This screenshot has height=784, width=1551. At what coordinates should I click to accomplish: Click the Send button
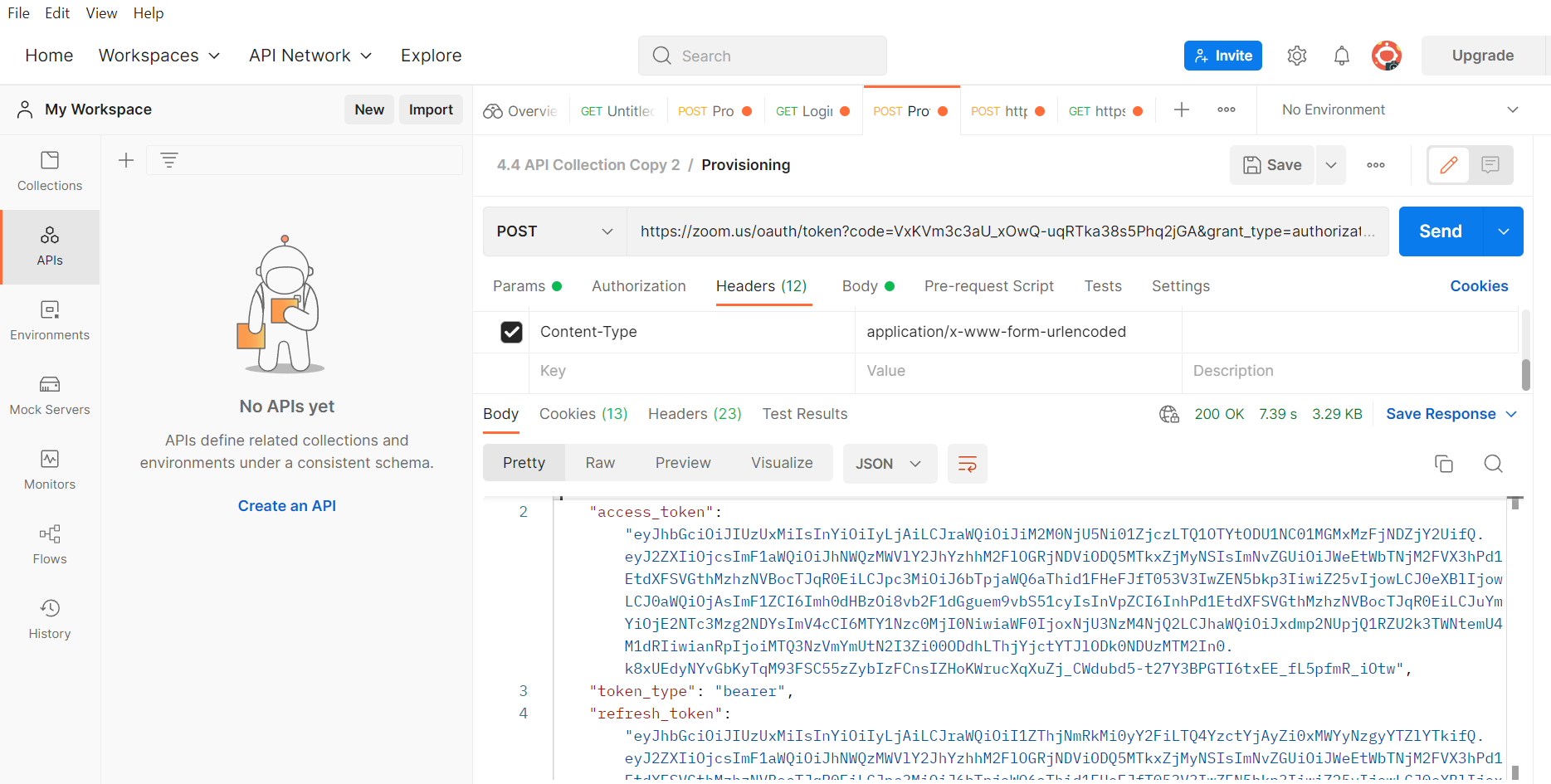1441,231
